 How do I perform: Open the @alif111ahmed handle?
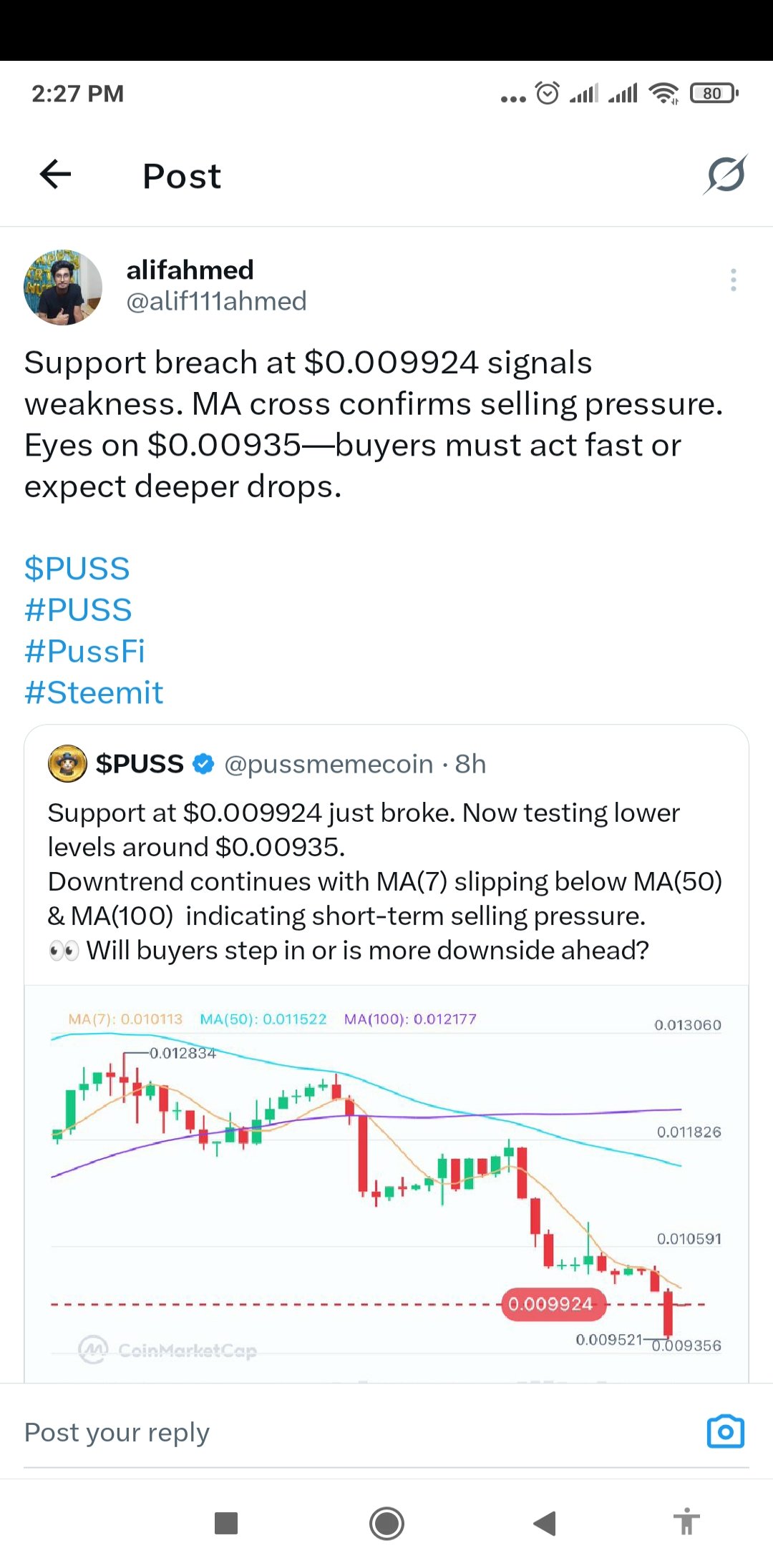point(216,301)
